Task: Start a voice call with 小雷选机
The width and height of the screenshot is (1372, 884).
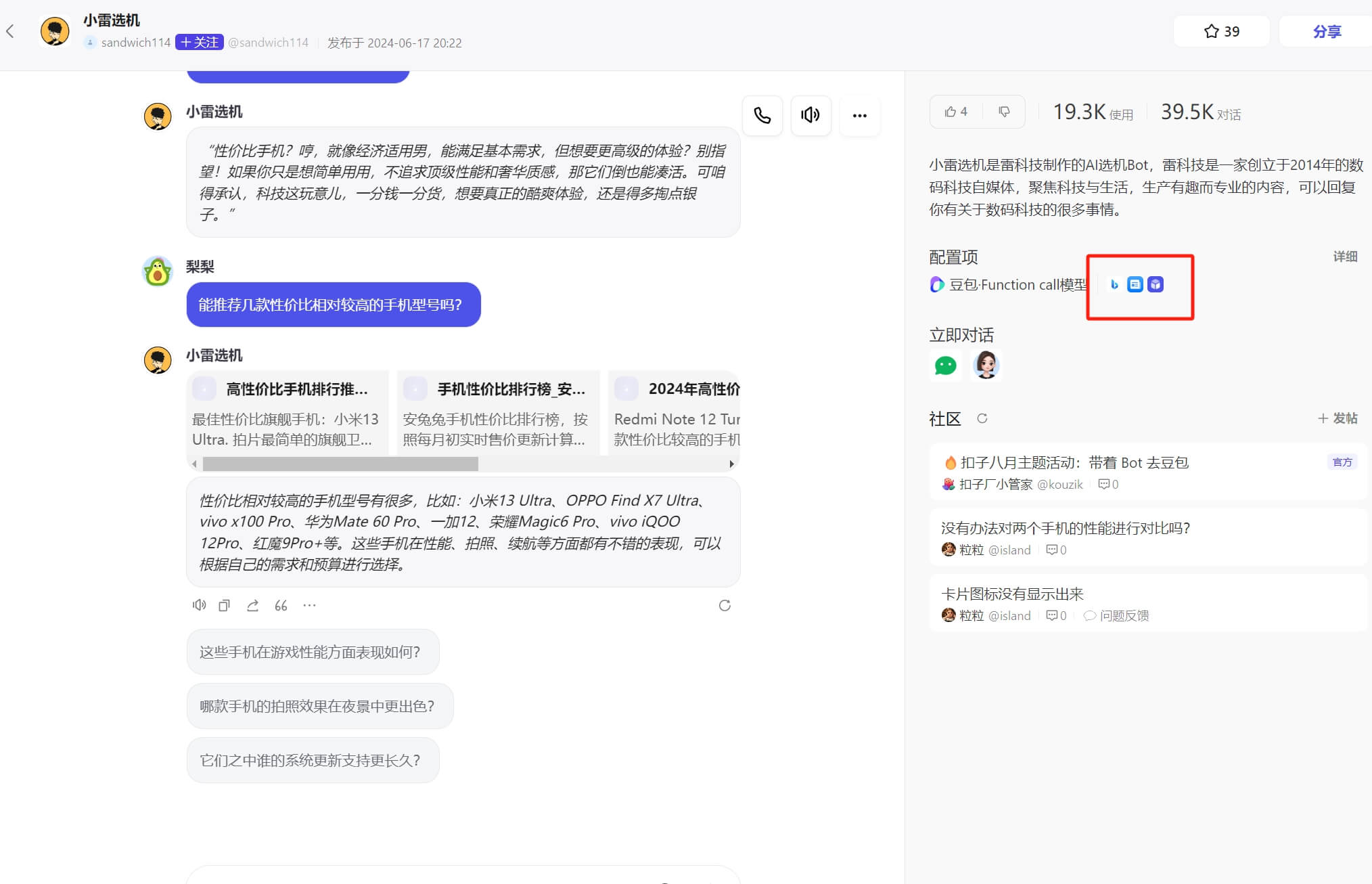Action: (x=762, y=116)
